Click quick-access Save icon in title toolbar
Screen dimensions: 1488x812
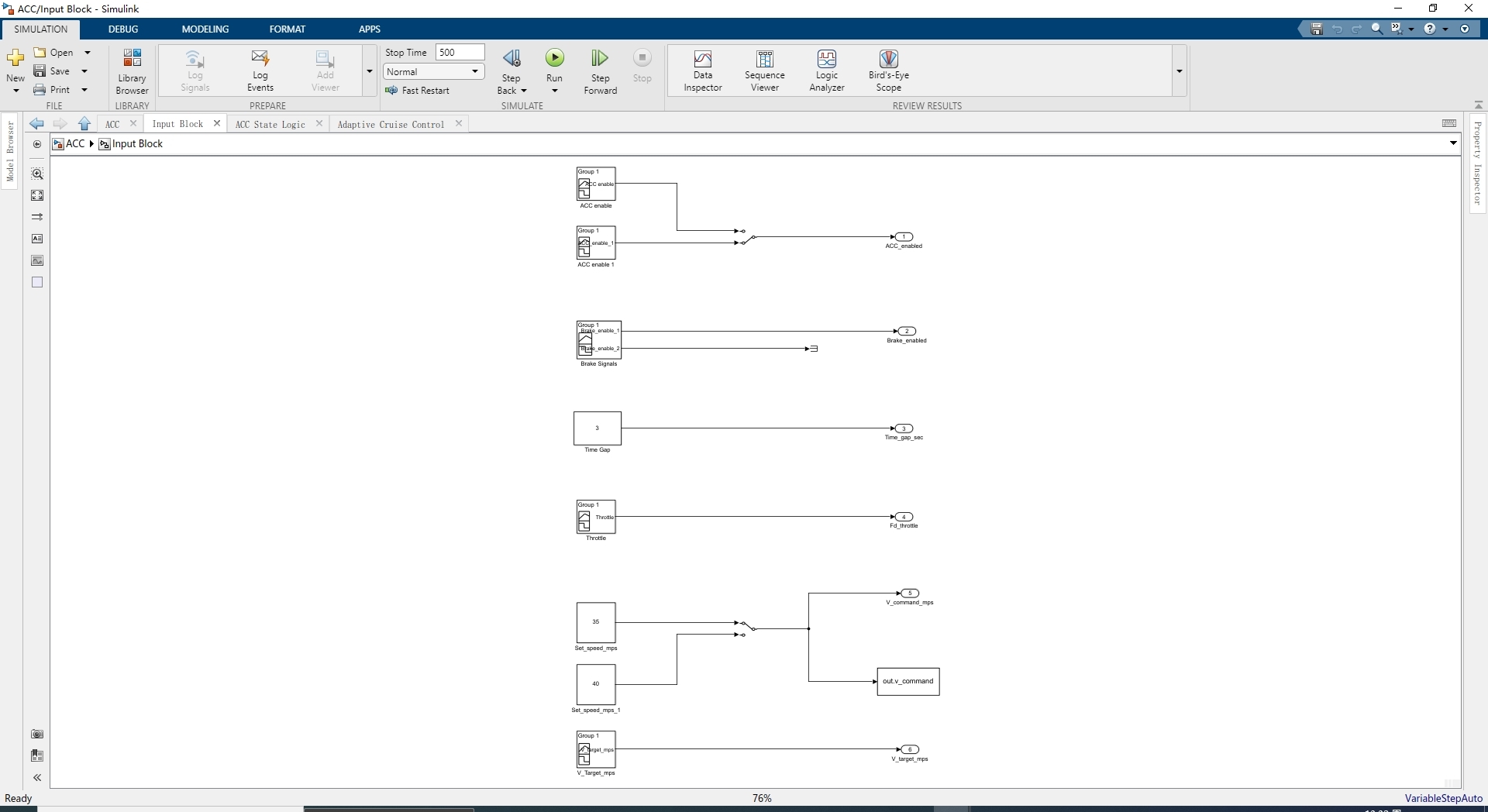[1316, 29]
